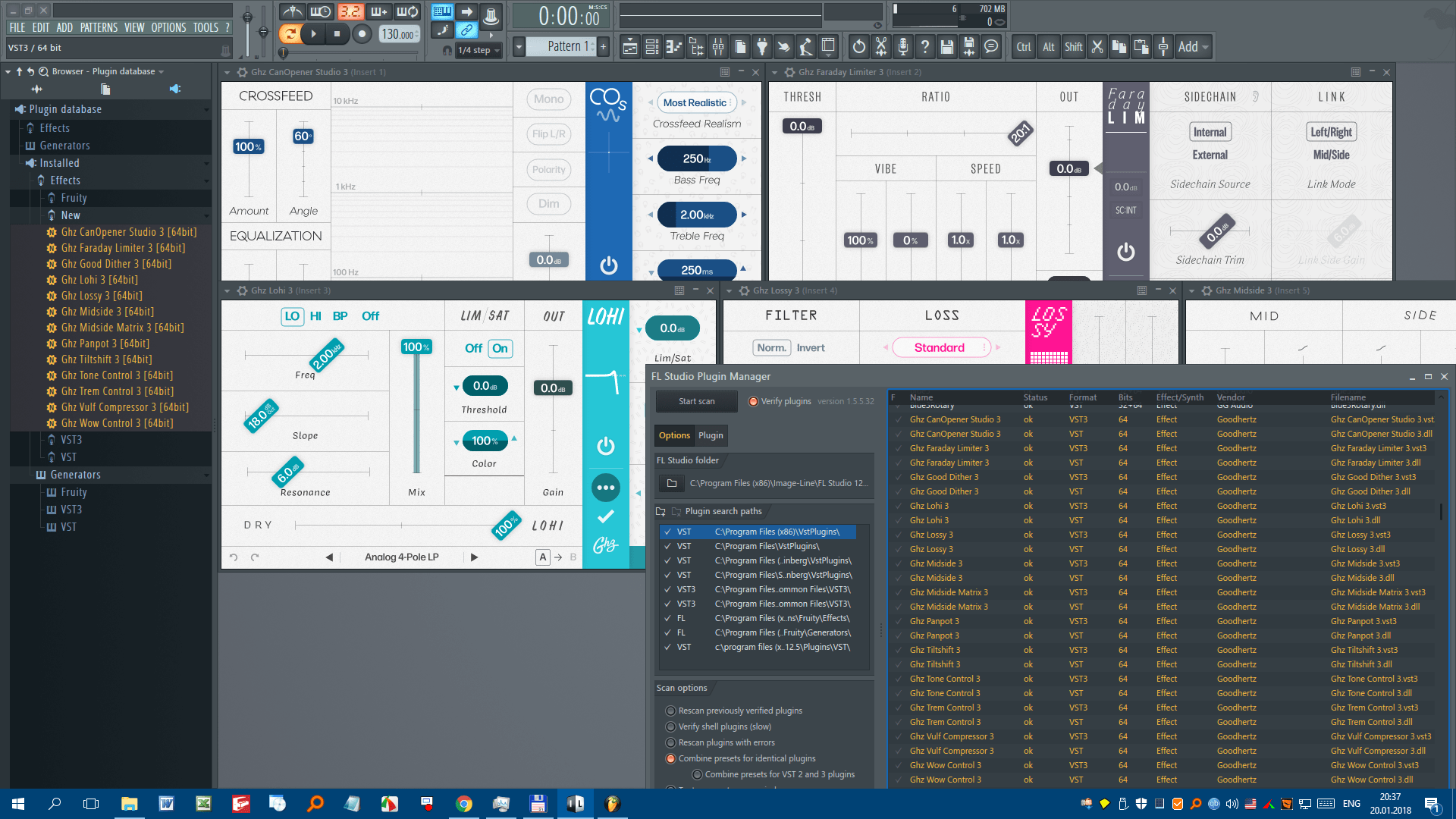Click the scissors audio editor icon in toolbar
The height and width of the screenshot is (819, 1456).
pyautogui.click(x=880, y=47)
